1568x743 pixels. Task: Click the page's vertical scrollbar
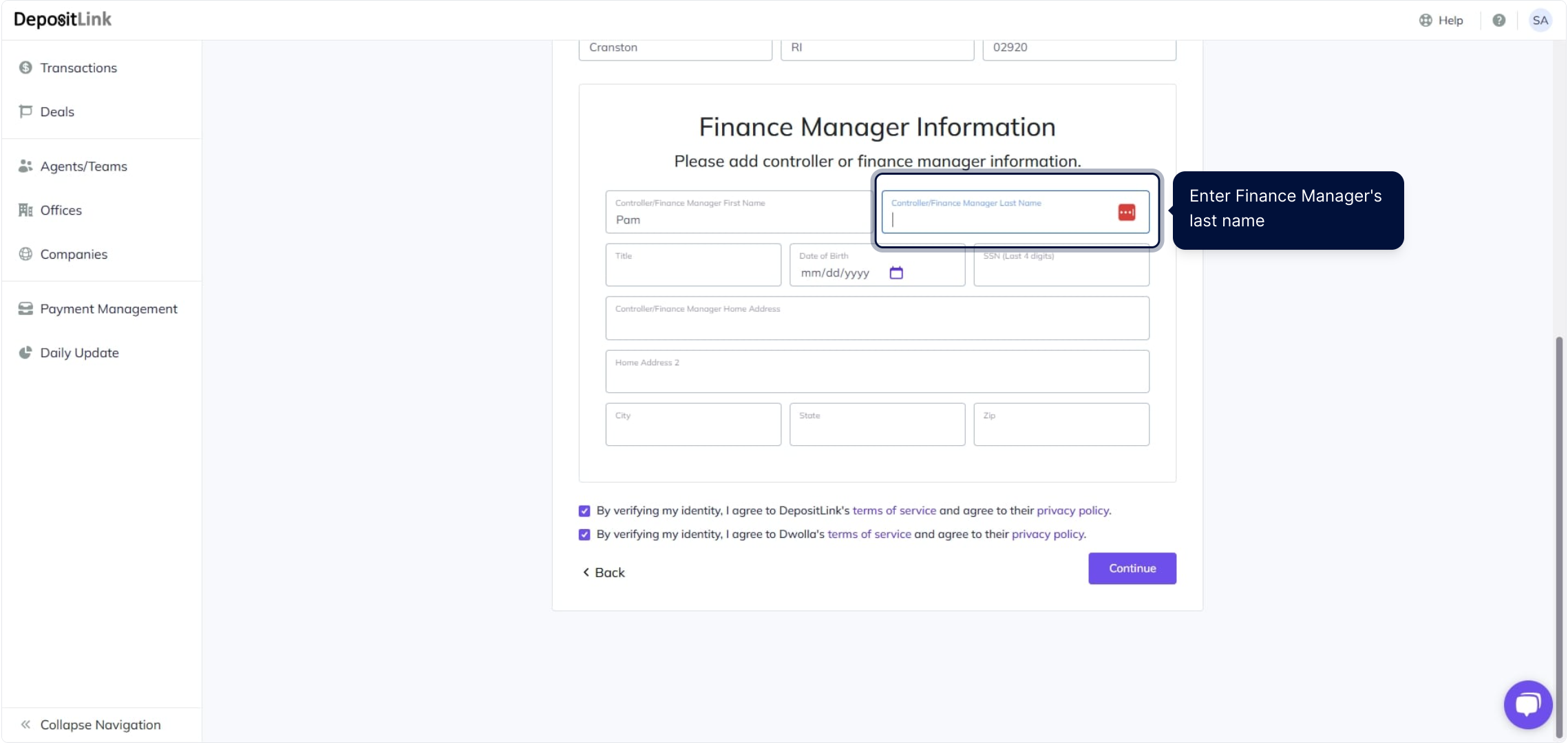tap(1559, 537)
